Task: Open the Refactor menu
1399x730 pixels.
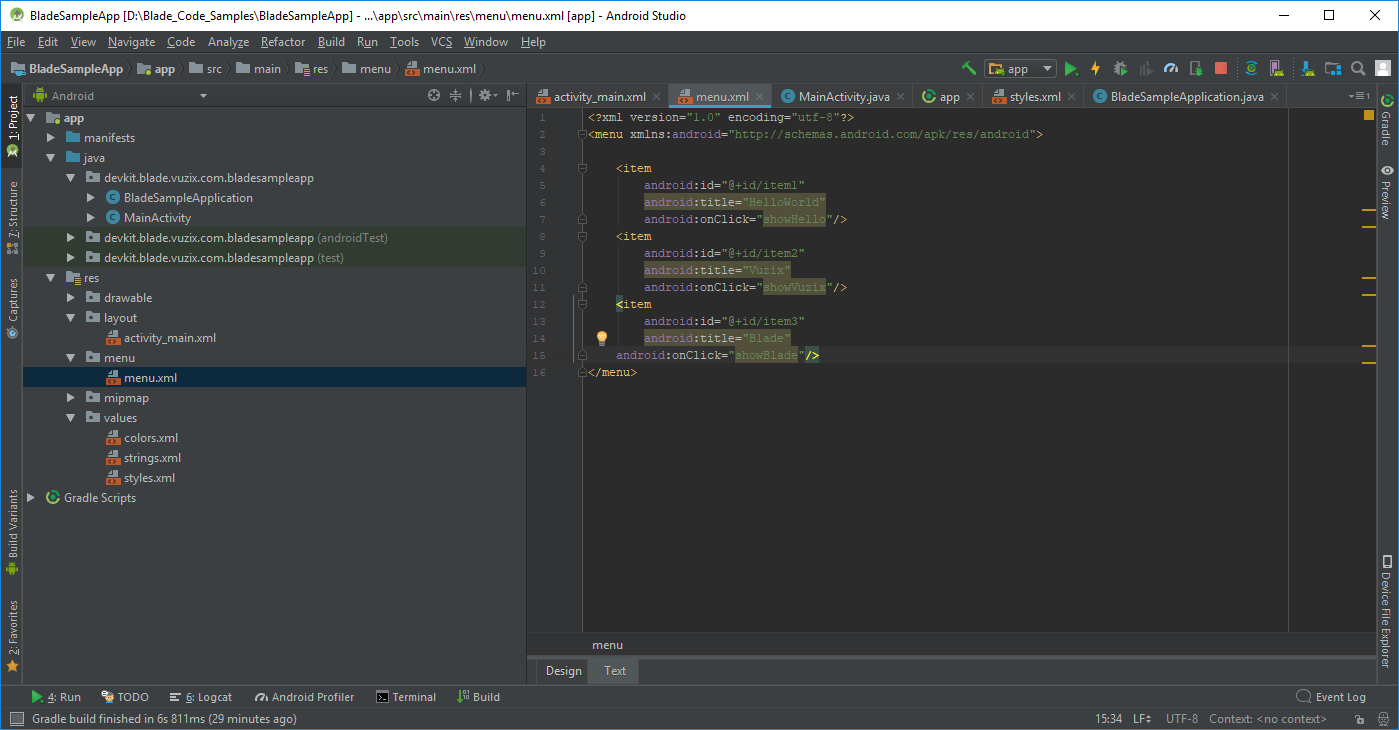Action: (x=283, y=42)
